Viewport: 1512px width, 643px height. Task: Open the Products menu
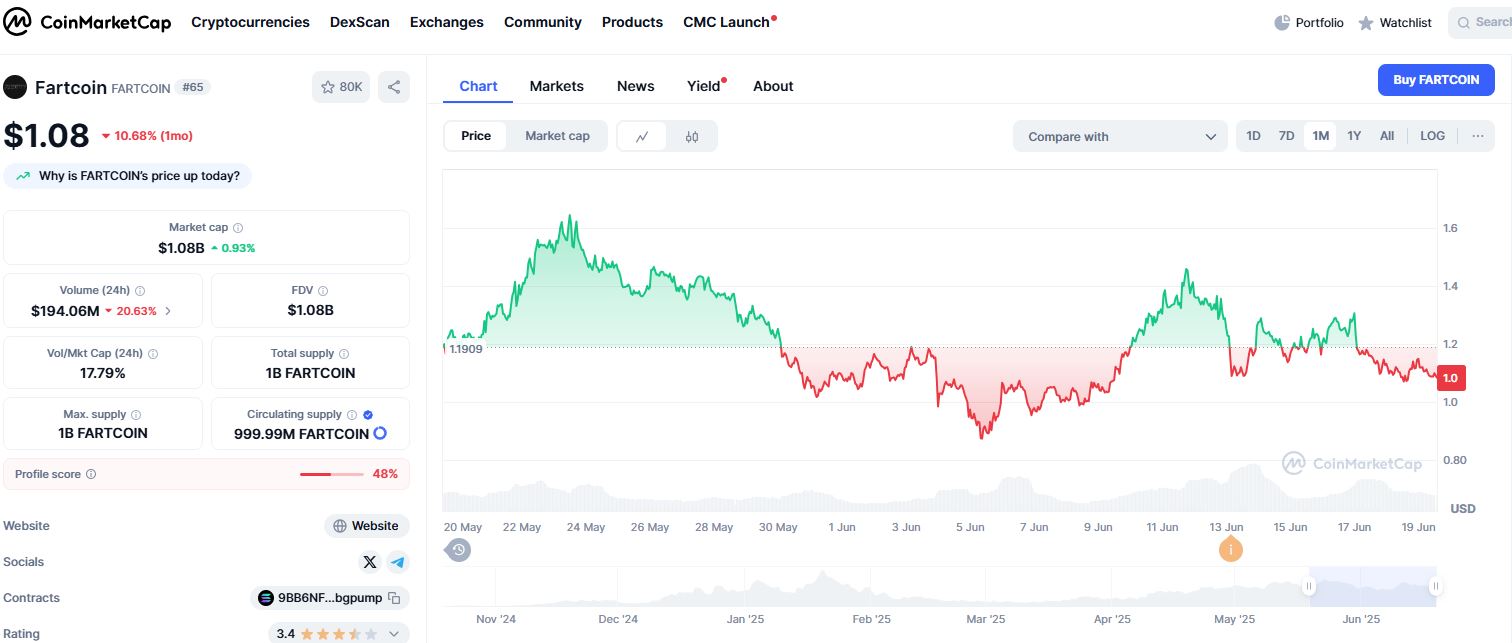pyautogui.click(x=632, y=22)
